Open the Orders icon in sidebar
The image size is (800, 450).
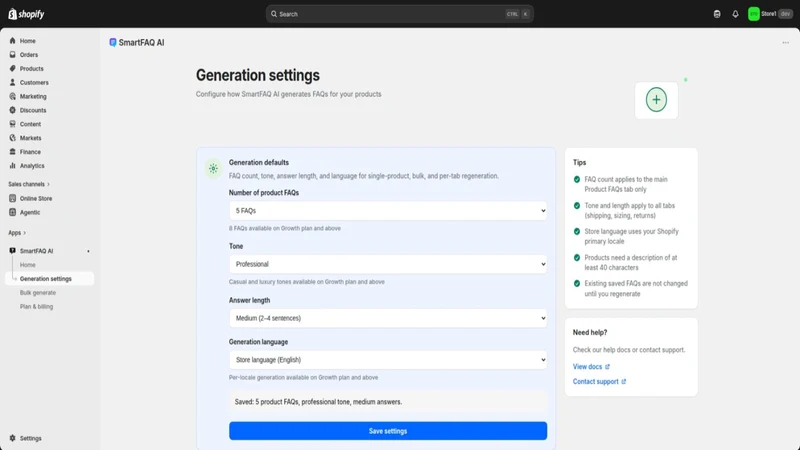point(13,55)
